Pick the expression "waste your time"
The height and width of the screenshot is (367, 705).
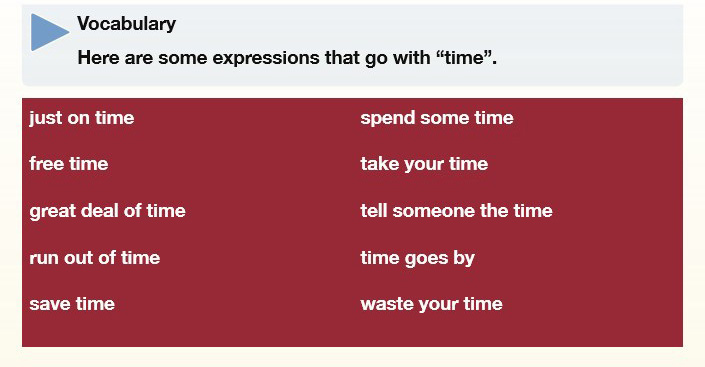431,304
